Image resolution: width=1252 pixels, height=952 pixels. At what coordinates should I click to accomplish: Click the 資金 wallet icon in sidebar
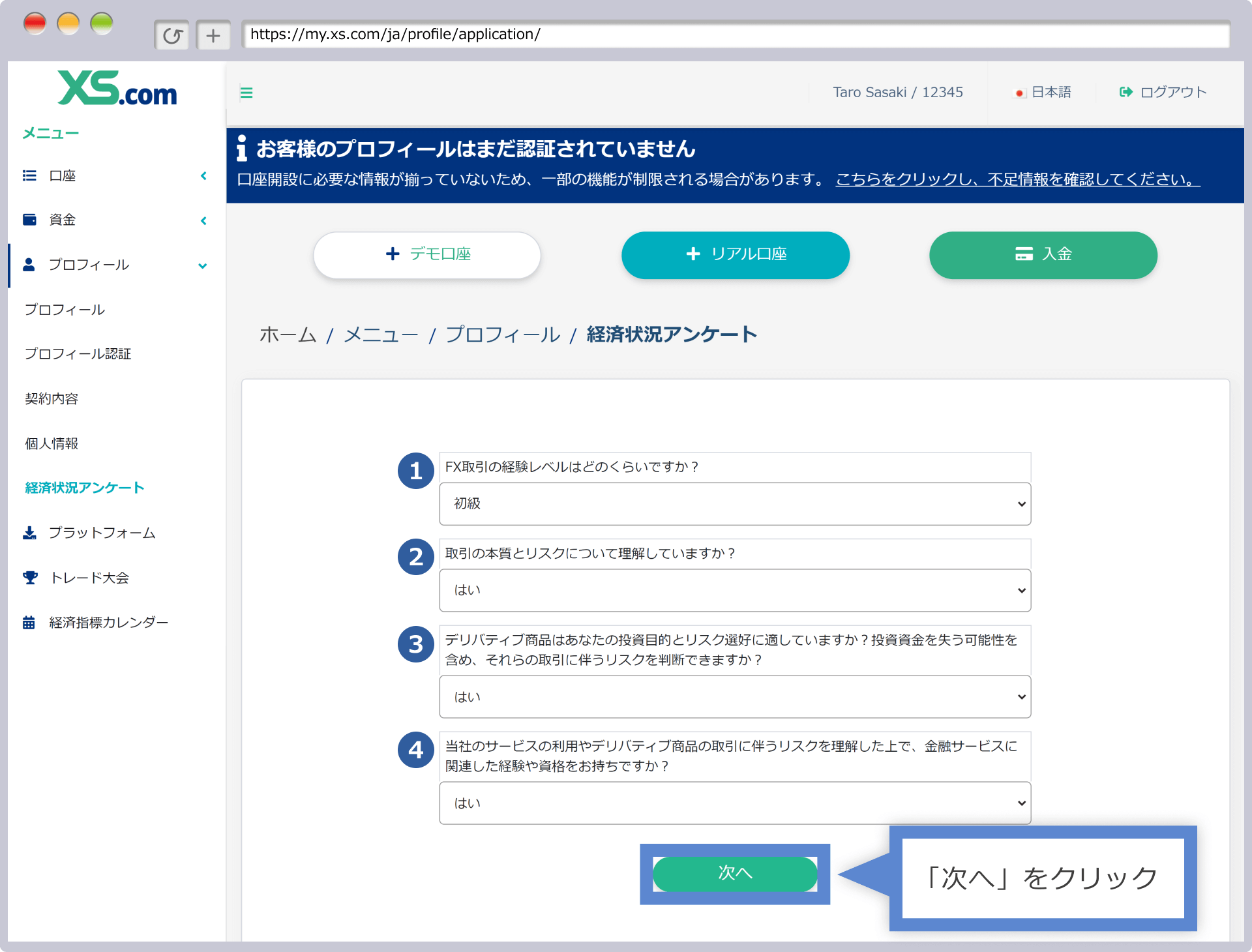point(29,220)
